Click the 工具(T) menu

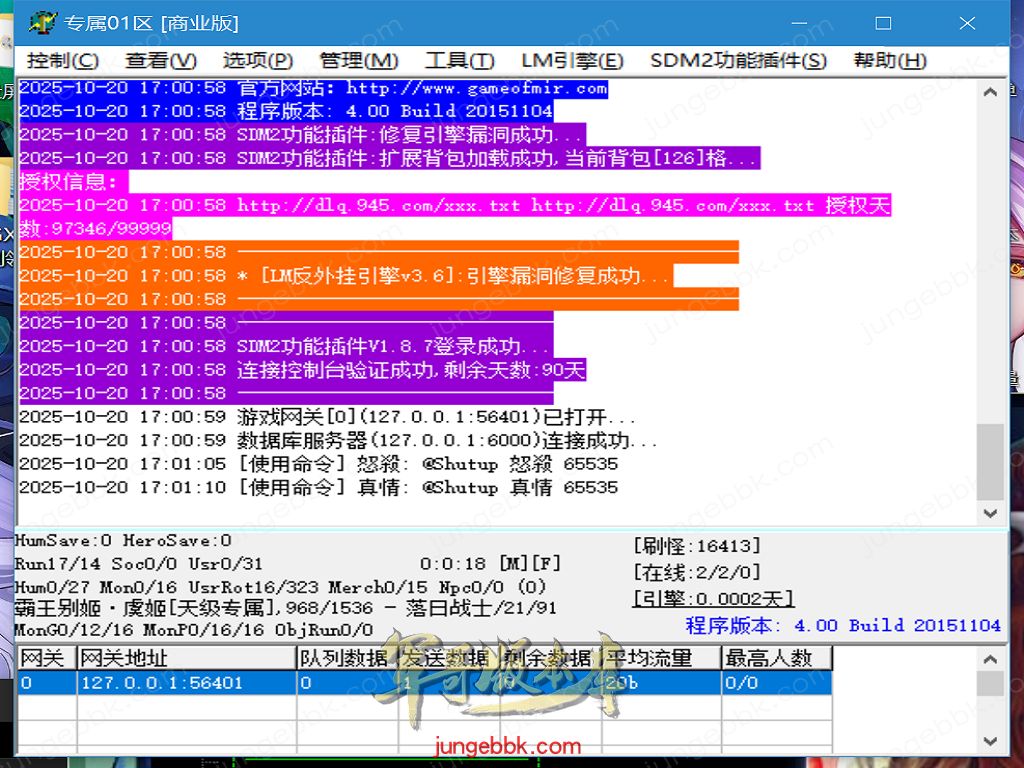pyautogui.click(x=459, y=60)
